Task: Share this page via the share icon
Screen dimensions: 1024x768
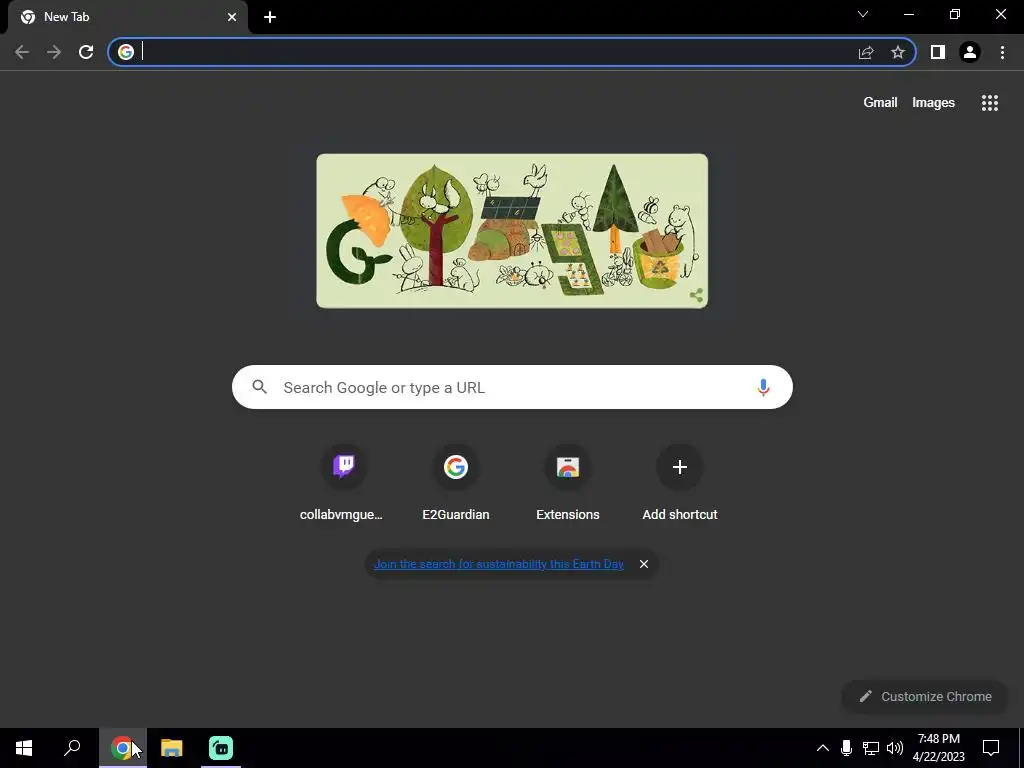Action: pyautogui.click(x=866, y=52)
